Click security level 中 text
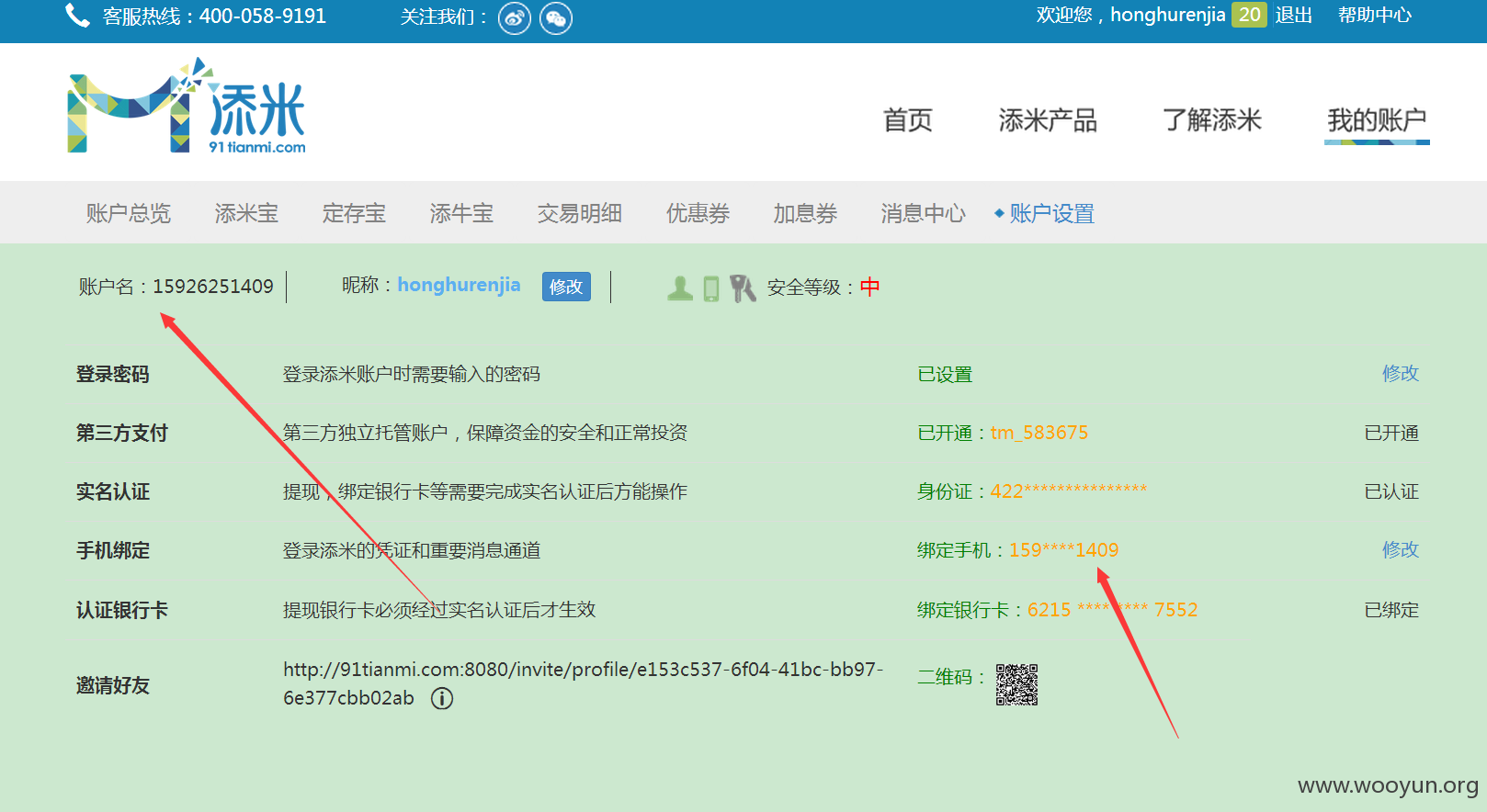The image size is (1487, 812). (869, 287)
